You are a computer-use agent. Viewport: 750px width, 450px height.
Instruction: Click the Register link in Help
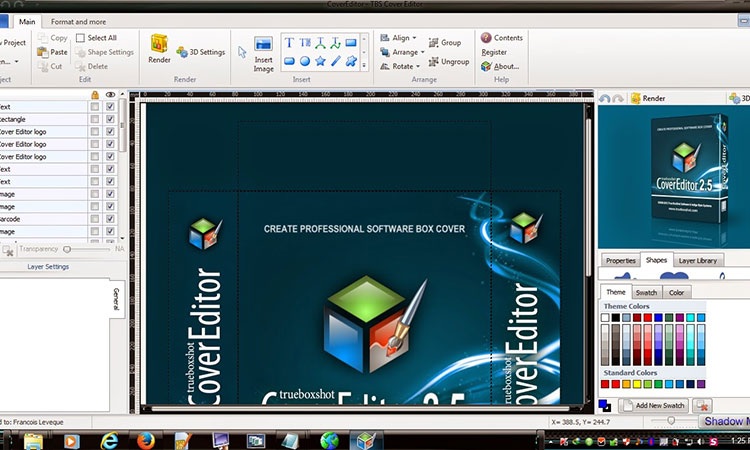(x=494, y=52)
